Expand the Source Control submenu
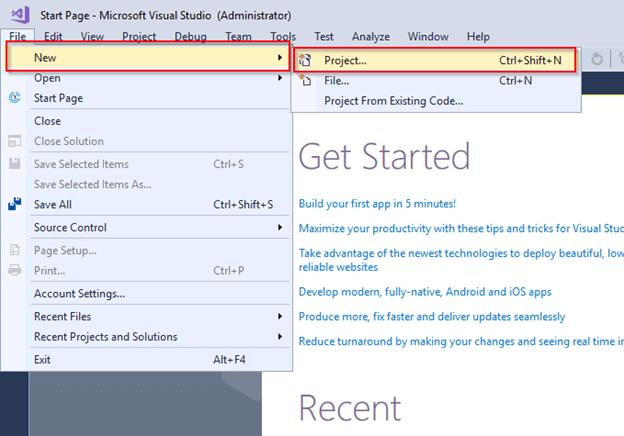The height and width of the screenshot is (436, 624). (280, 227)
